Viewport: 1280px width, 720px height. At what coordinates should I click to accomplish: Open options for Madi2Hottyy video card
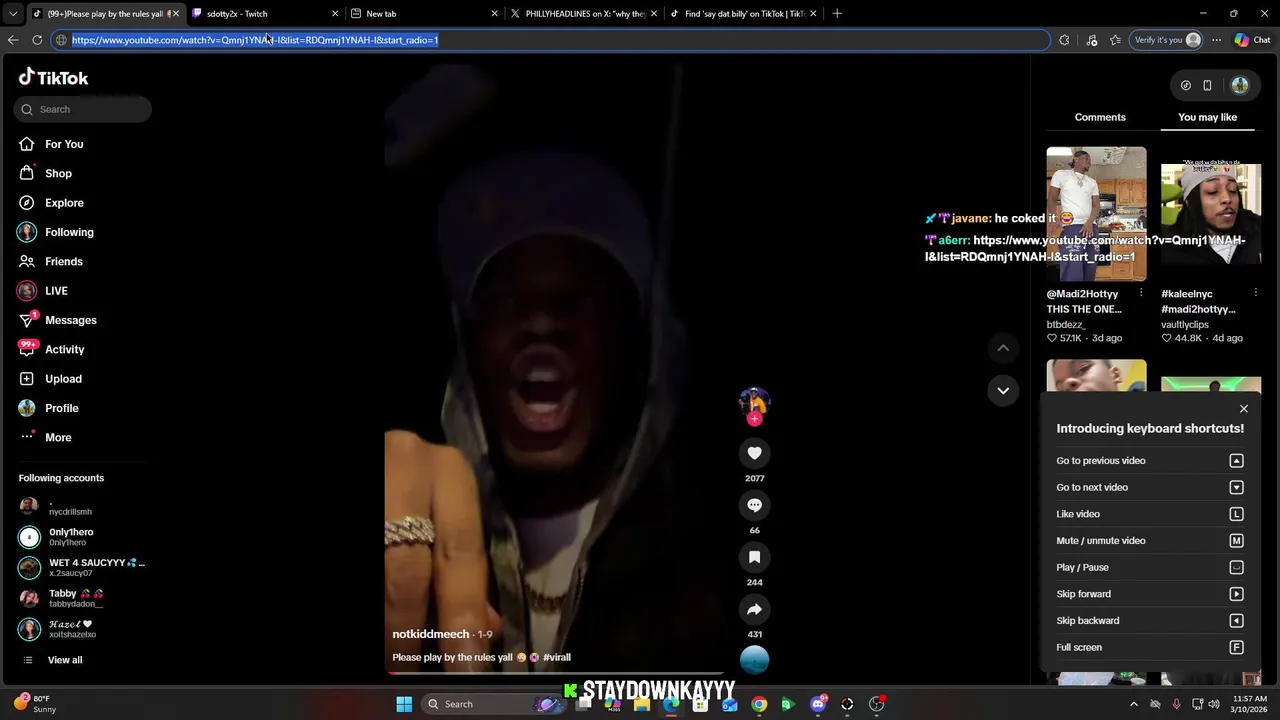point(1141,293)
